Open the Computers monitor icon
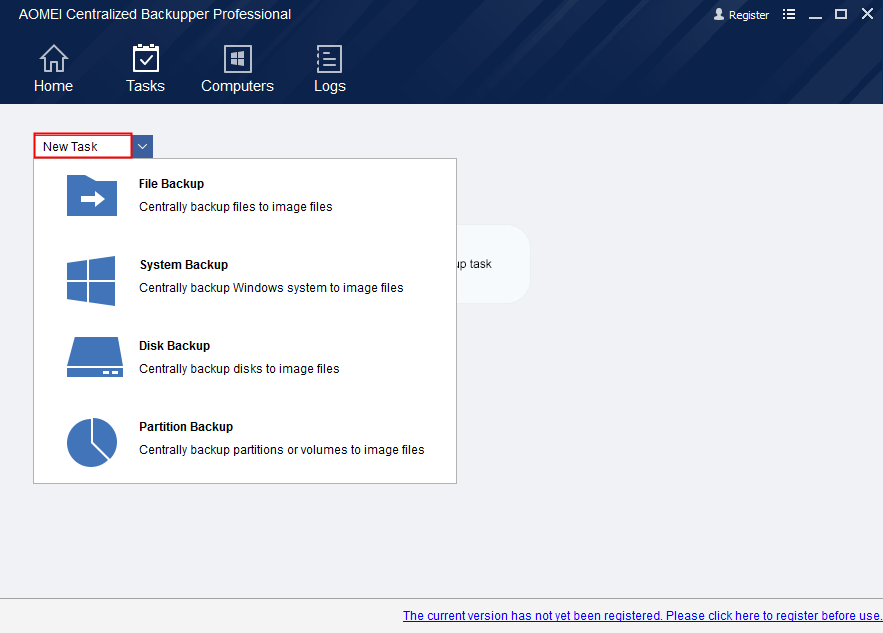The width and height of the screenshot is (883, 633). 238,59
